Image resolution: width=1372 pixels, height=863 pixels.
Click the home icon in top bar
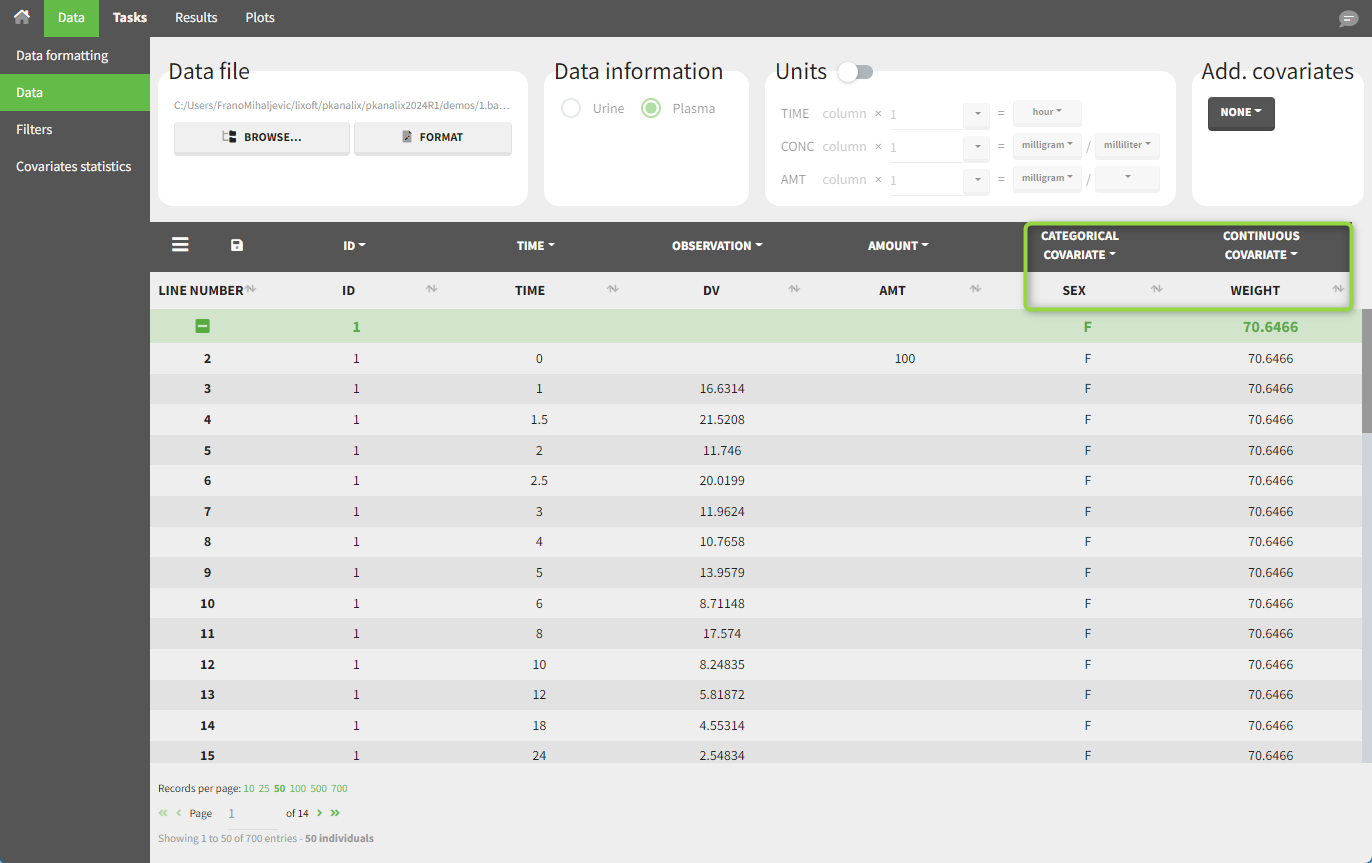point(21,17)
